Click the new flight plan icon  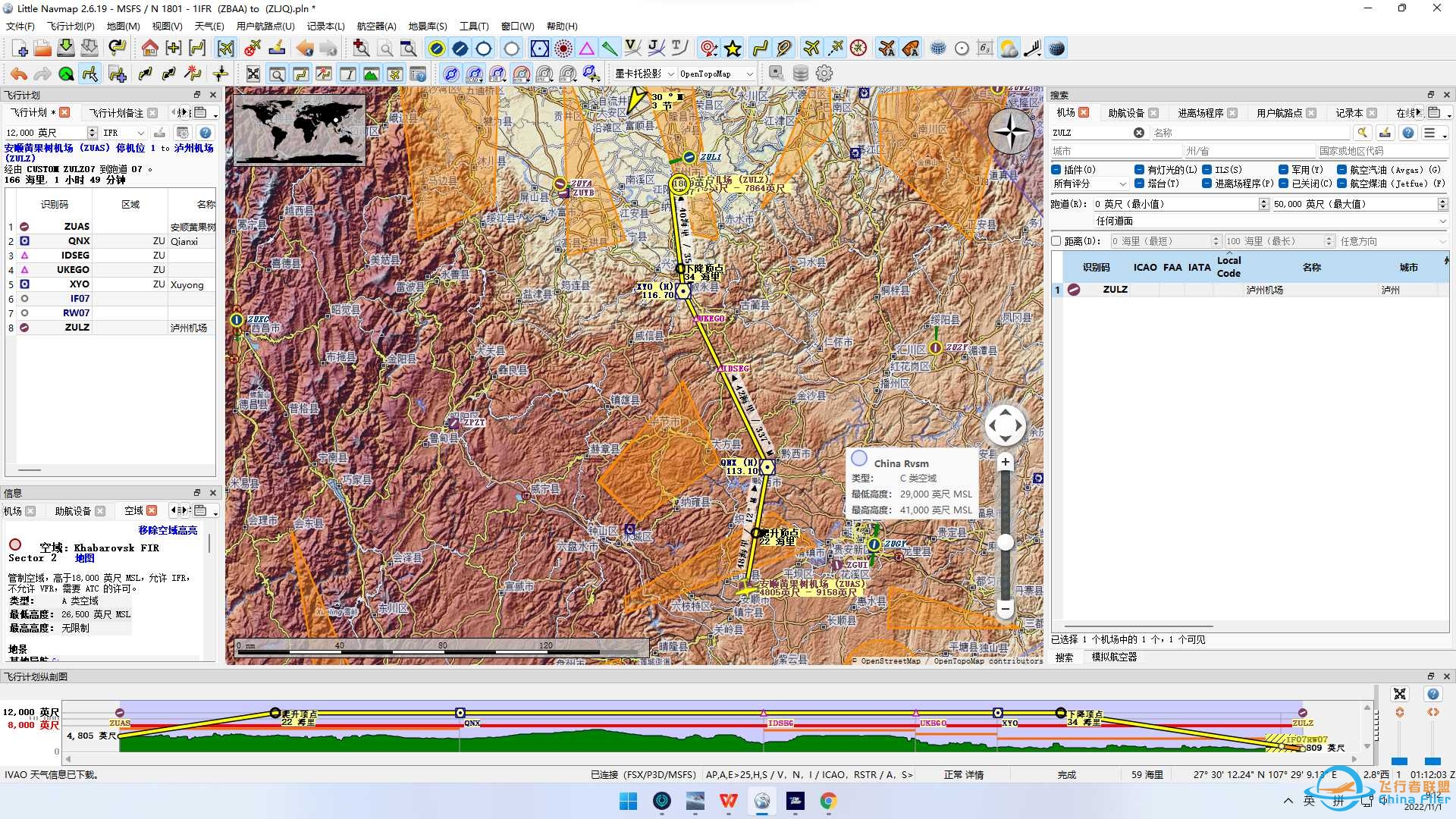20,49
